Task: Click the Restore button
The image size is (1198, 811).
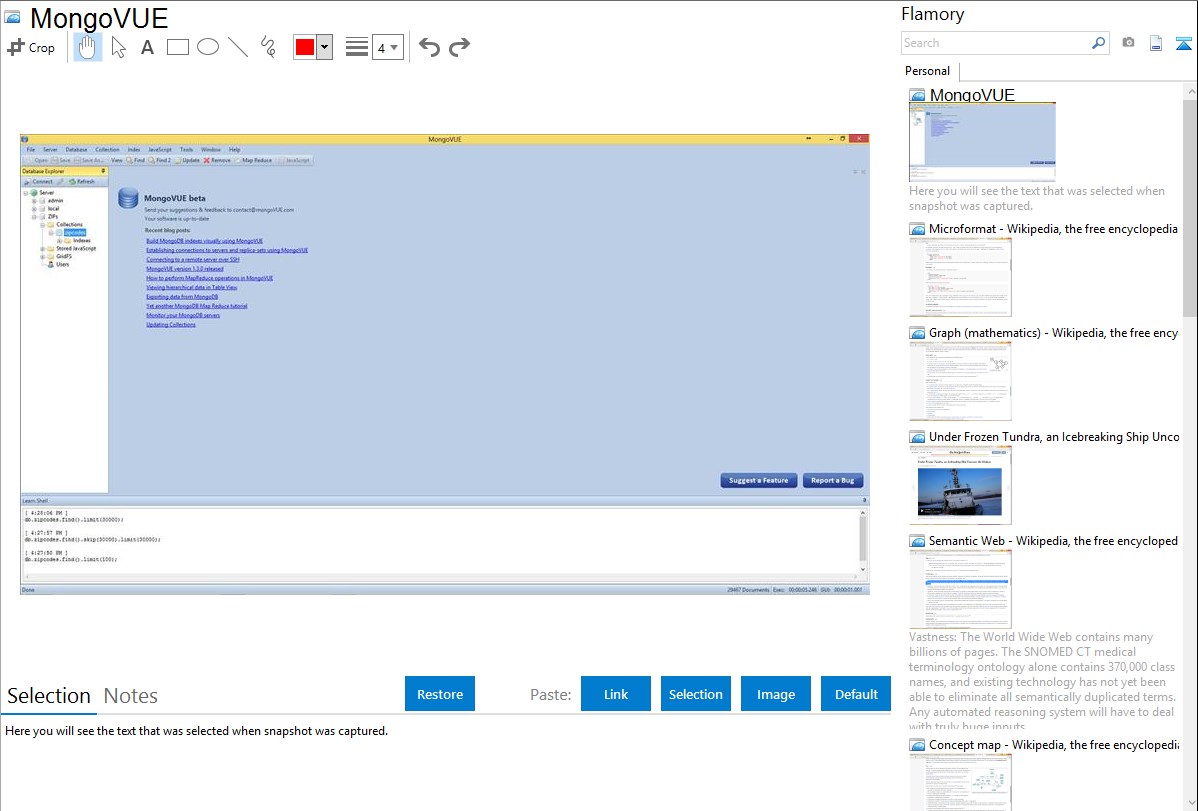Action: 440,694
